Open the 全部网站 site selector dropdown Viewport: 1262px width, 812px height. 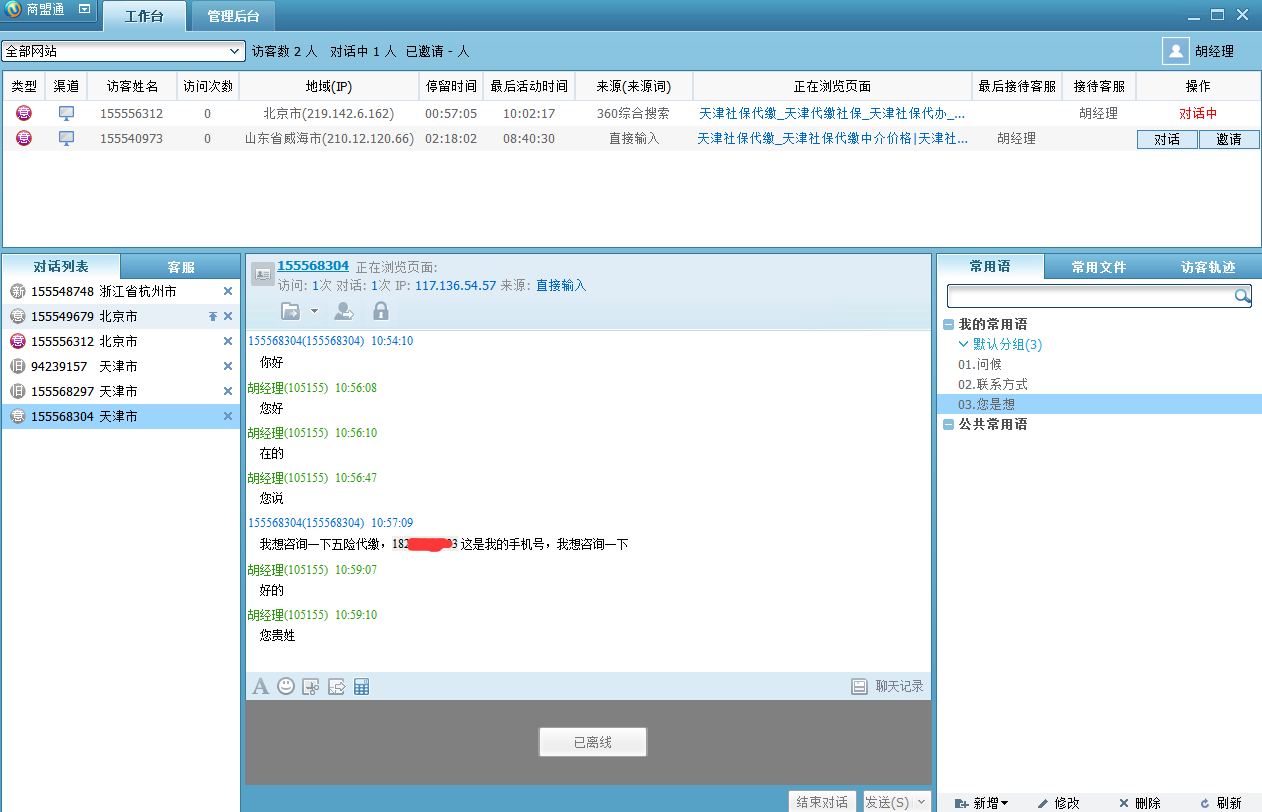[235, 51]
